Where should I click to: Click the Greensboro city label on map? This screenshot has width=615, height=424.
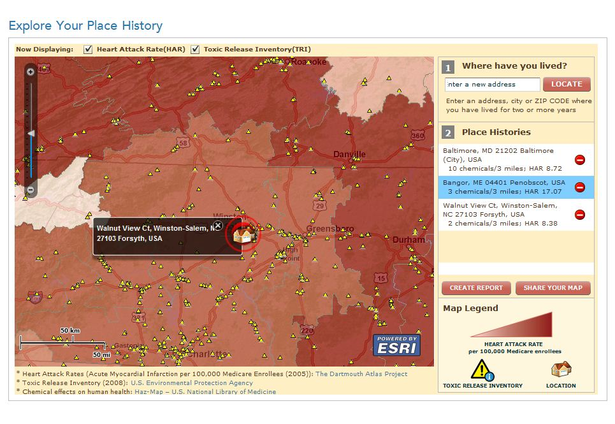330,229
